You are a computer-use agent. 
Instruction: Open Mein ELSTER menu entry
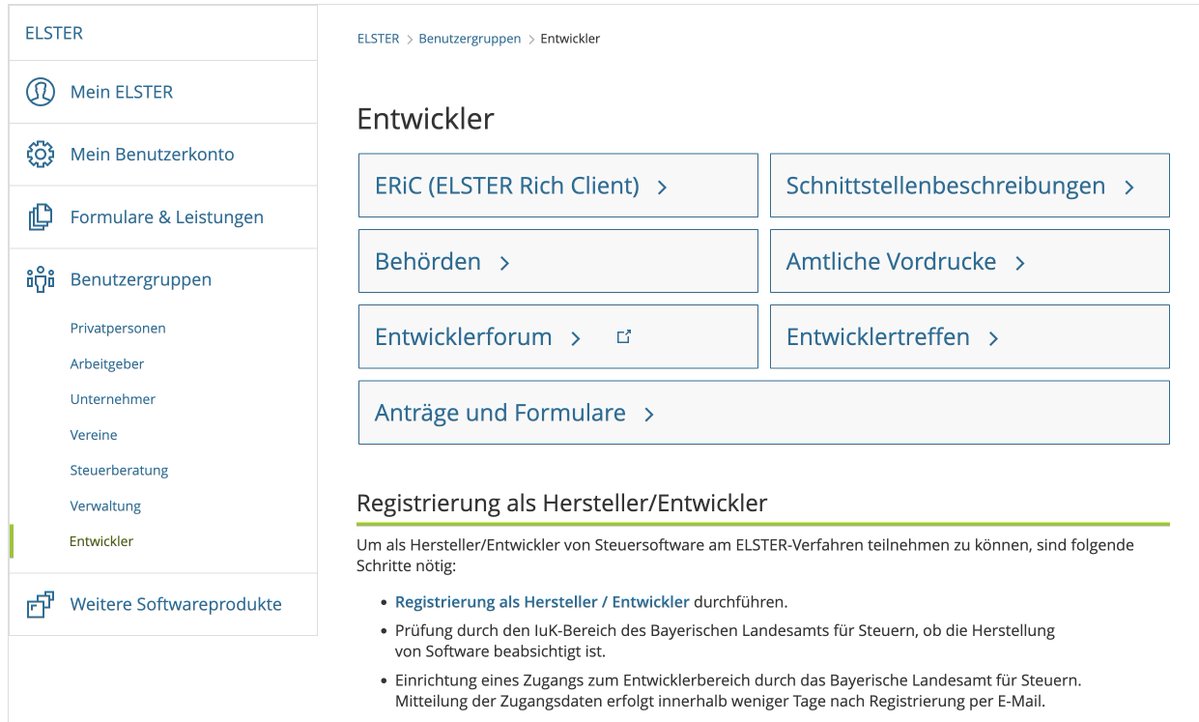[163, 92]
